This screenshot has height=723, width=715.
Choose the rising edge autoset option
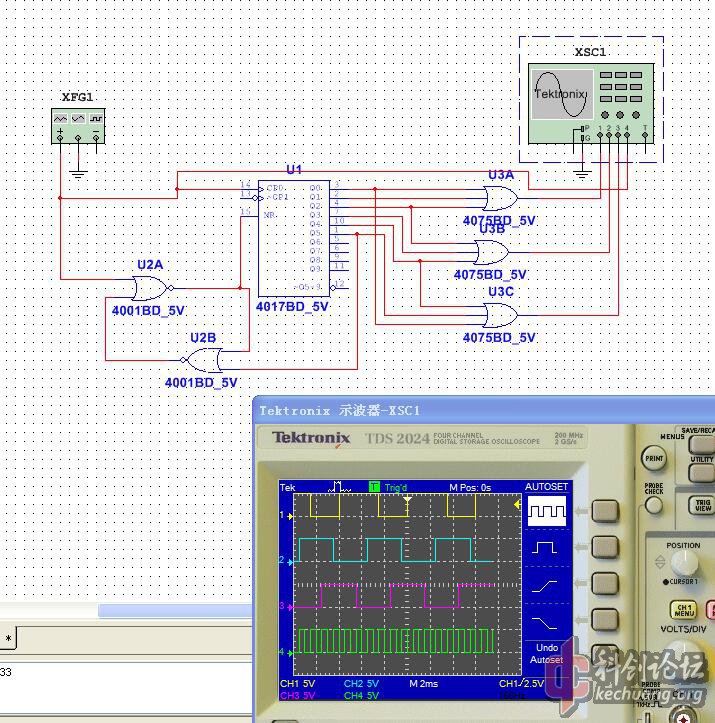tap(544, 586)
